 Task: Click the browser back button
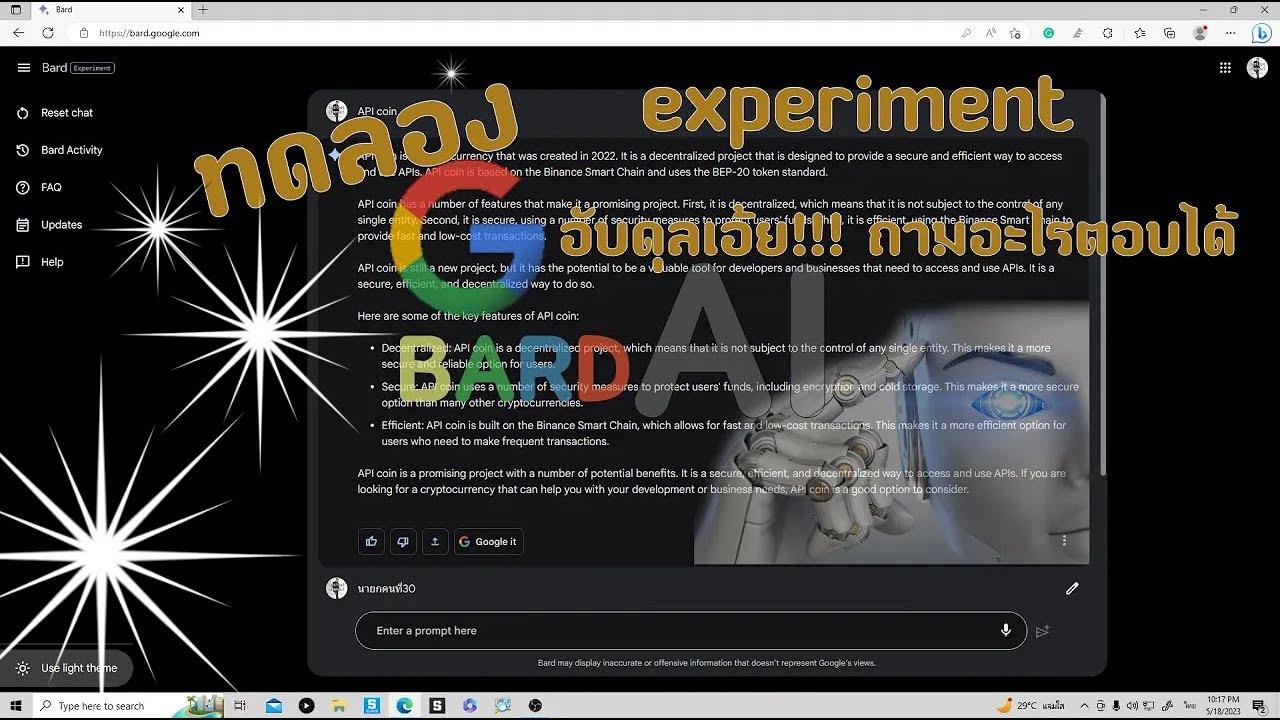[18, 33]
